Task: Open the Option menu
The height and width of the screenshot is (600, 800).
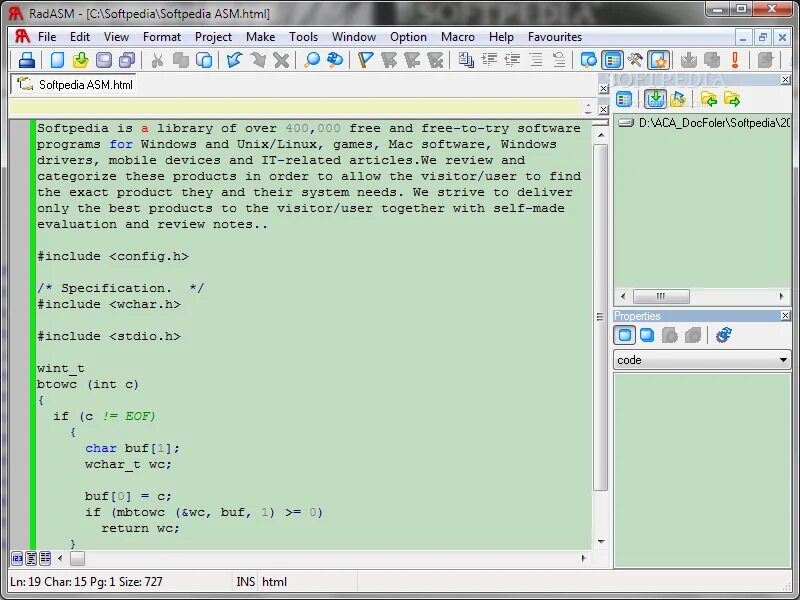Action: tap(408, 37)
